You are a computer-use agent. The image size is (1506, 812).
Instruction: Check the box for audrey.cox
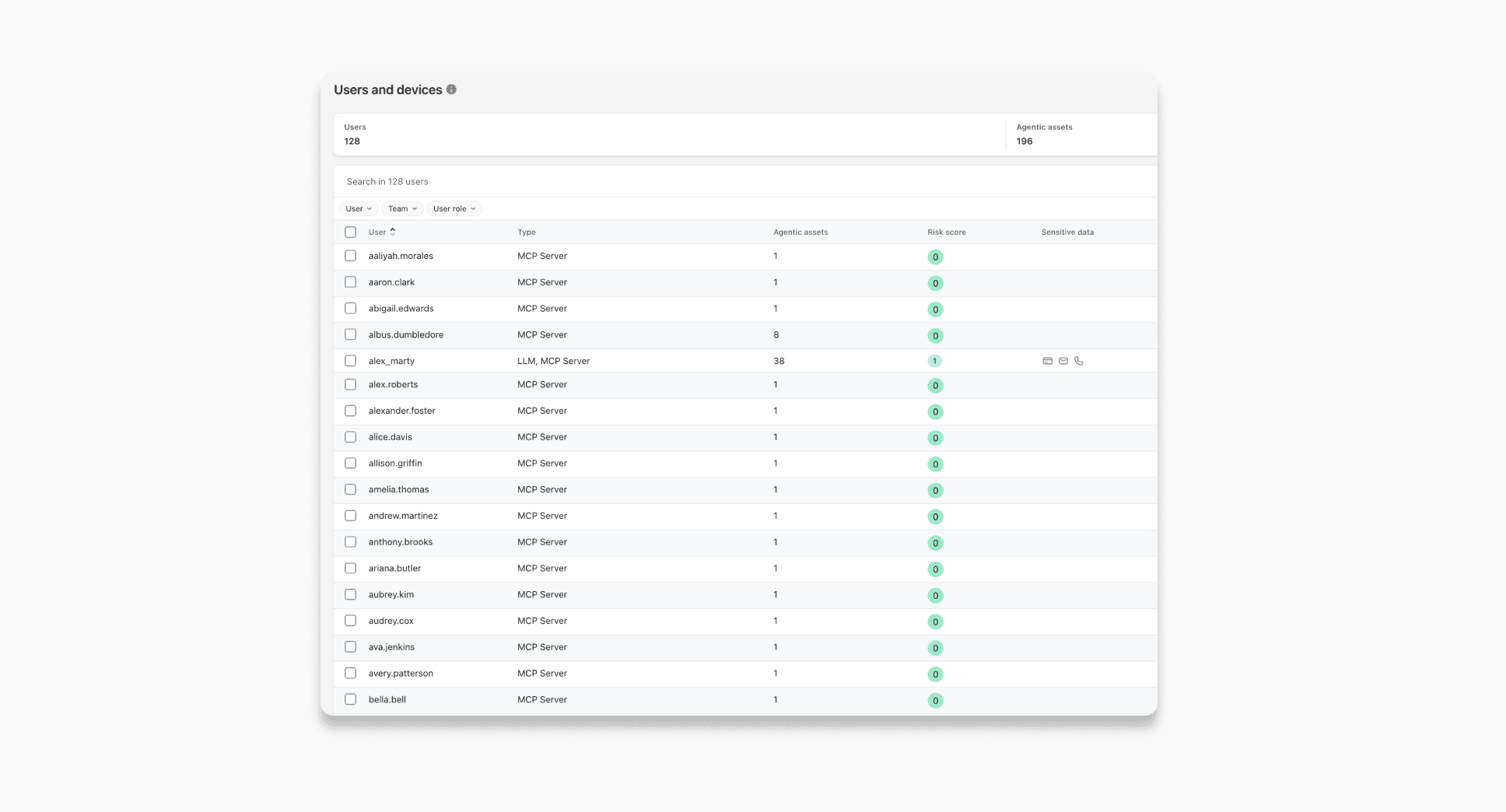coord(351,621)
